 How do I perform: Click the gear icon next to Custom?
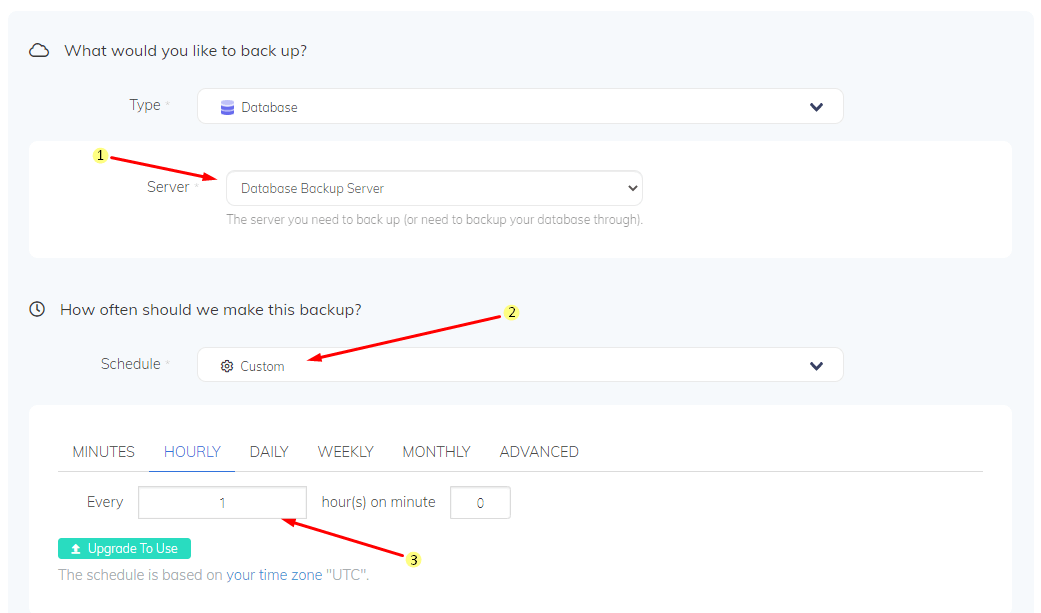[x=227, y=366]
